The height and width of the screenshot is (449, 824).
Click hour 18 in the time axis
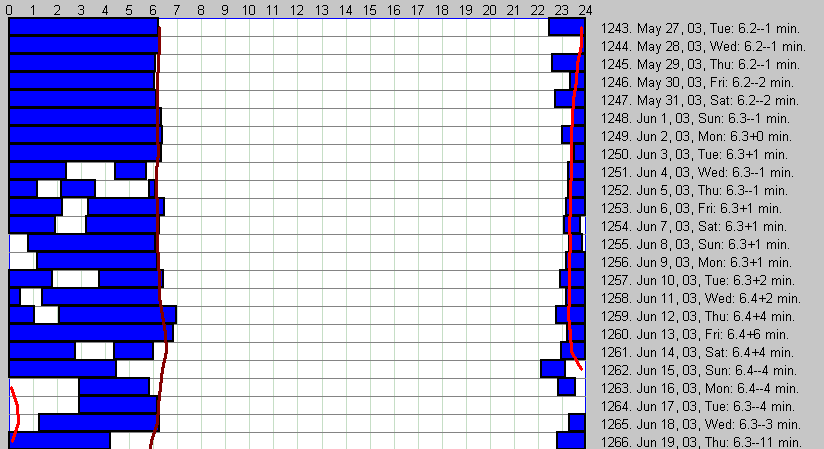click(441, 9)
